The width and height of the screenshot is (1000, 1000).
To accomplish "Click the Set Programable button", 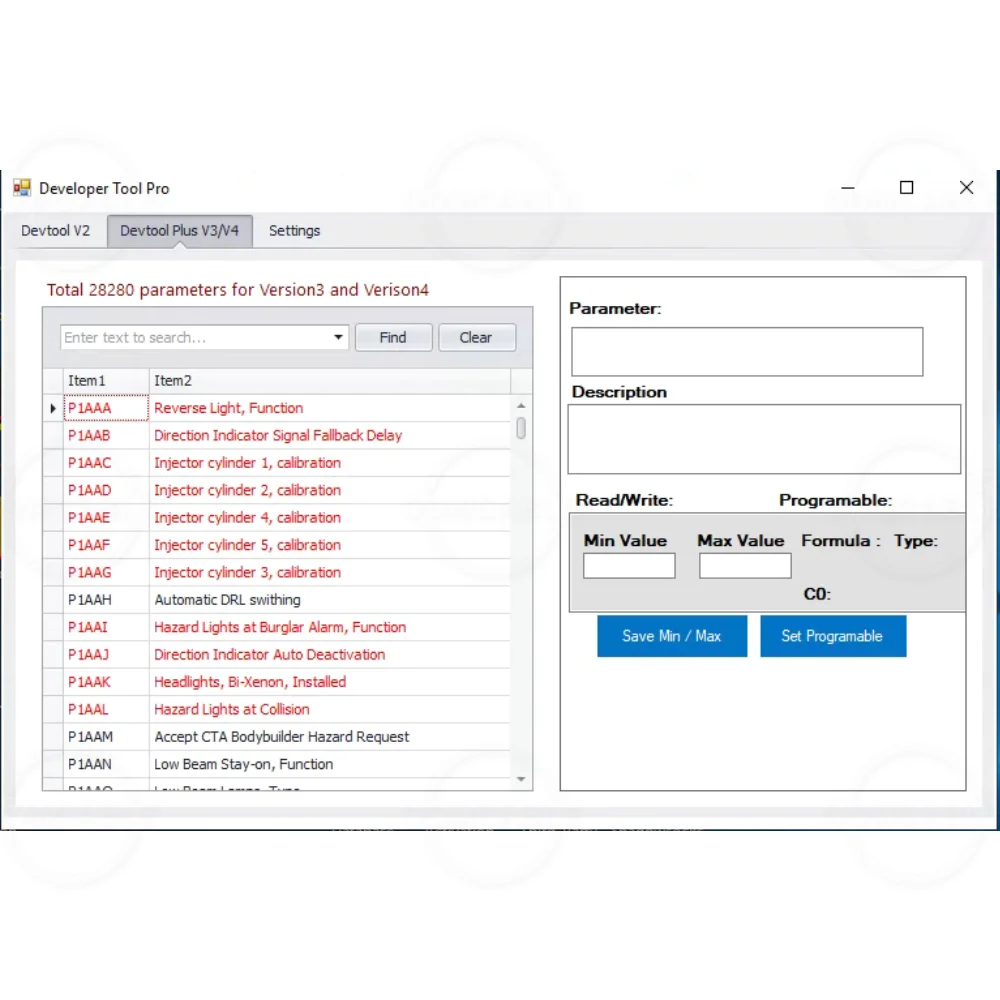I will [833, 636].
